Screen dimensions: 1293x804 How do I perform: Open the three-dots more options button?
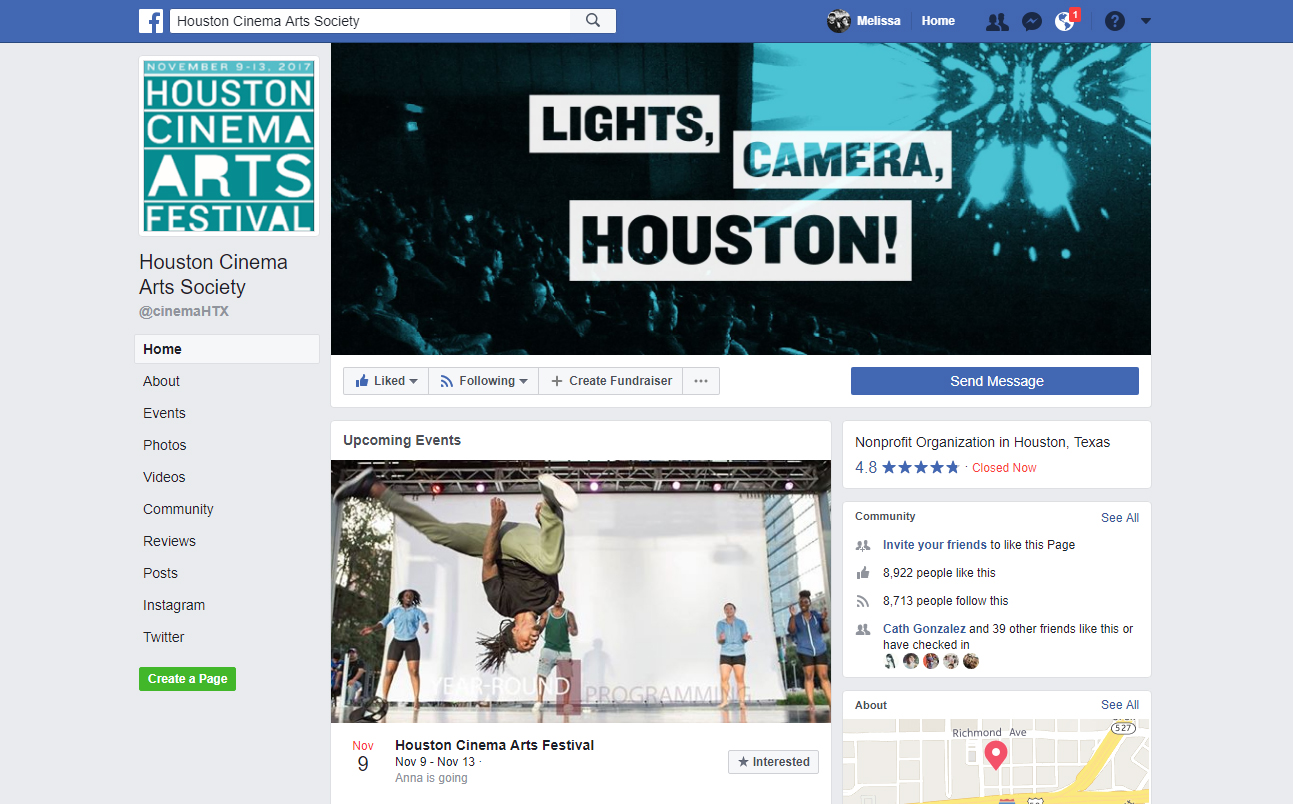[x=701, y=381]
